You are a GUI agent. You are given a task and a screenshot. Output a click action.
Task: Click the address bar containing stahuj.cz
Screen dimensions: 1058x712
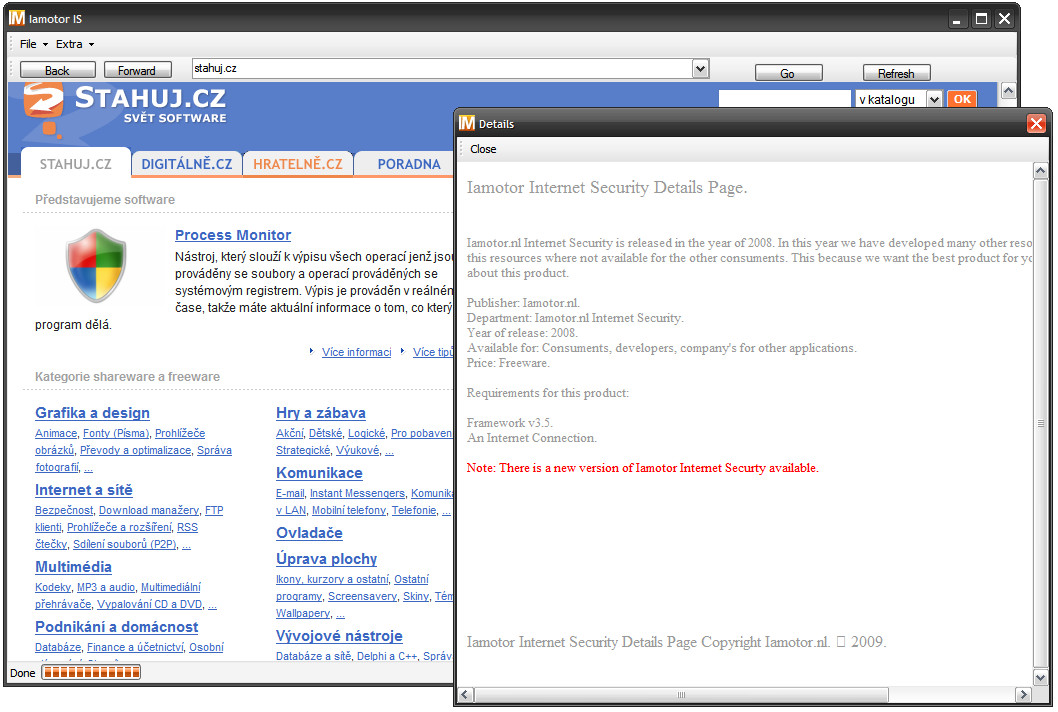tap(442, 68)
